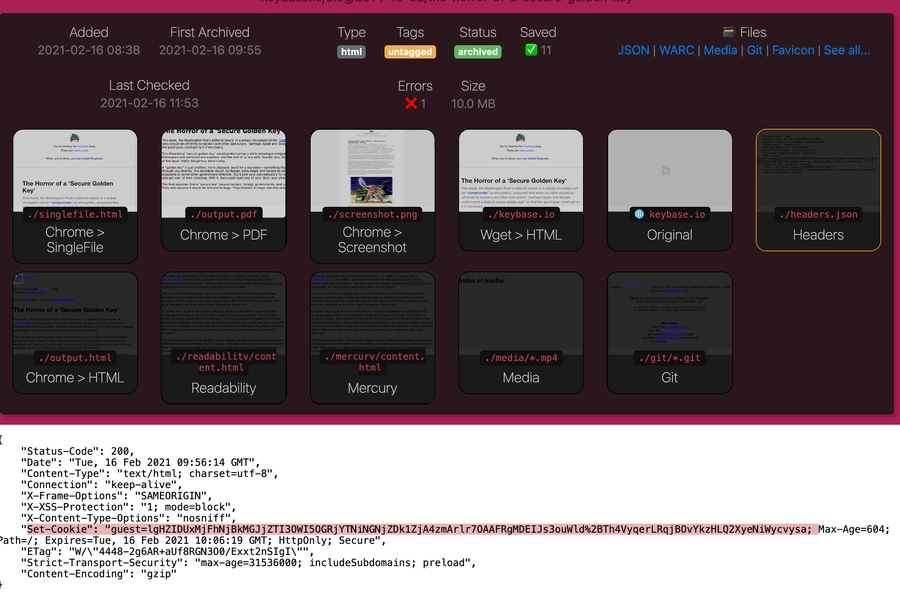This screenshot has height=603, width=900.
Task: Open the WARC link
Action: tap(676, 50)
